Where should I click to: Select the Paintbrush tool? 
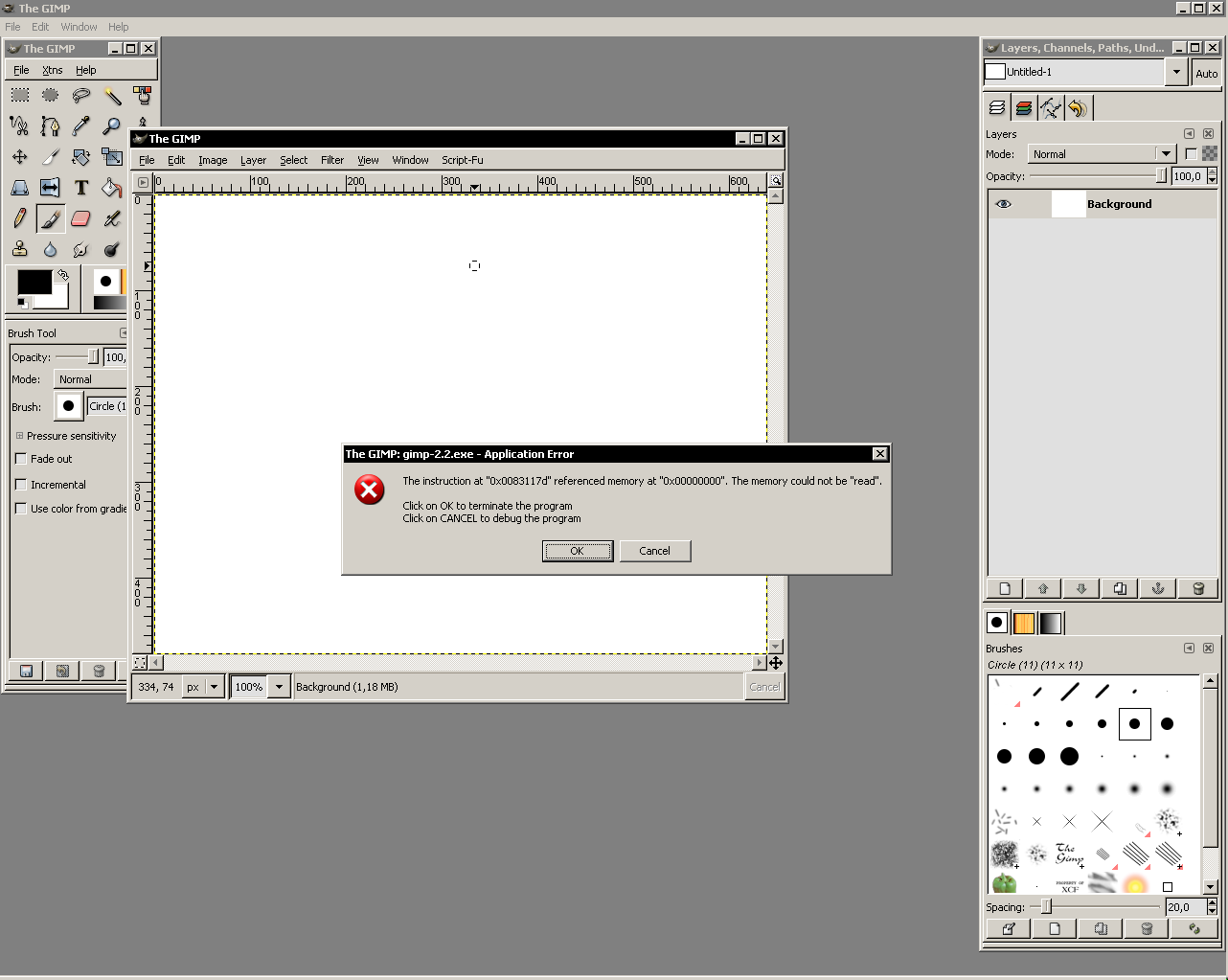pos(51,218)
